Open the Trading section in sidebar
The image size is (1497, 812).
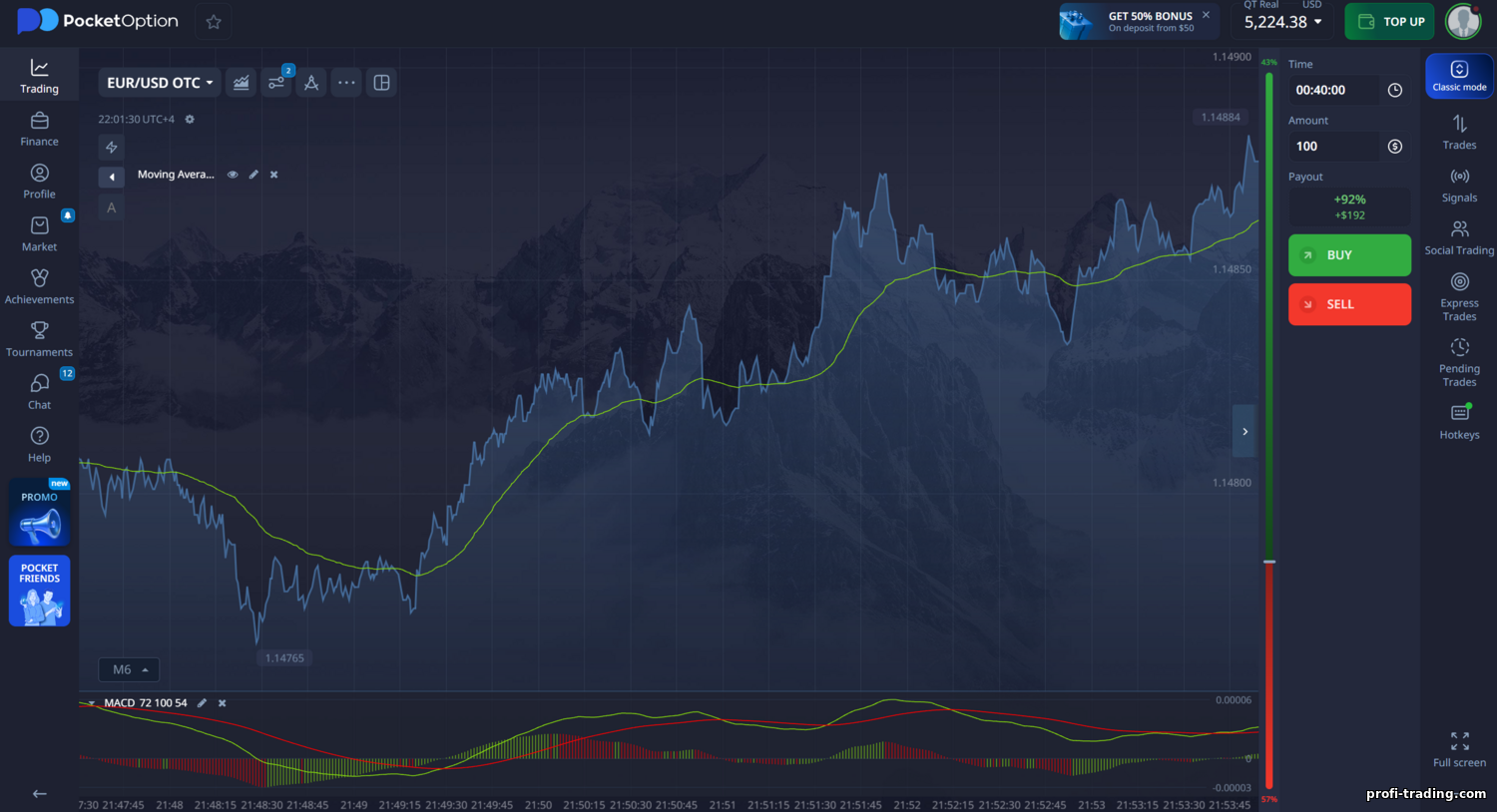(39, 76)
